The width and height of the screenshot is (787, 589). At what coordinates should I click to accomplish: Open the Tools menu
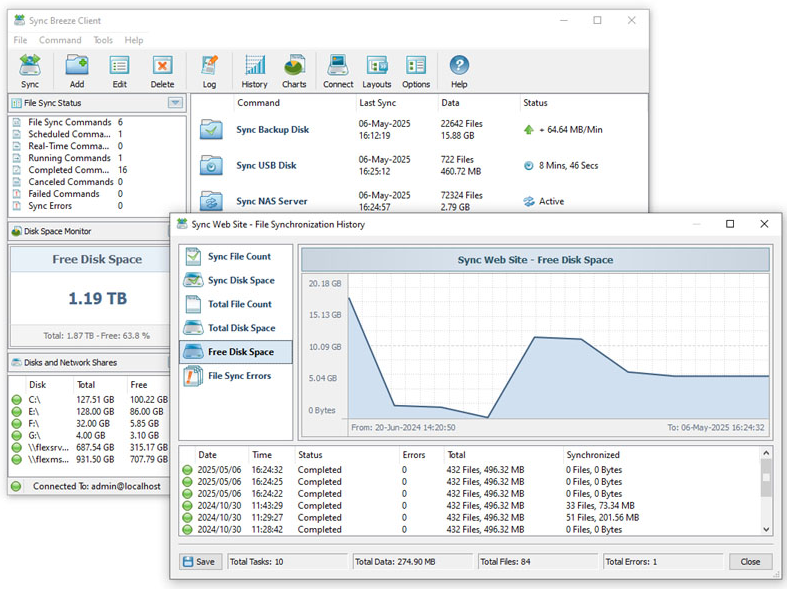point(103,41)
